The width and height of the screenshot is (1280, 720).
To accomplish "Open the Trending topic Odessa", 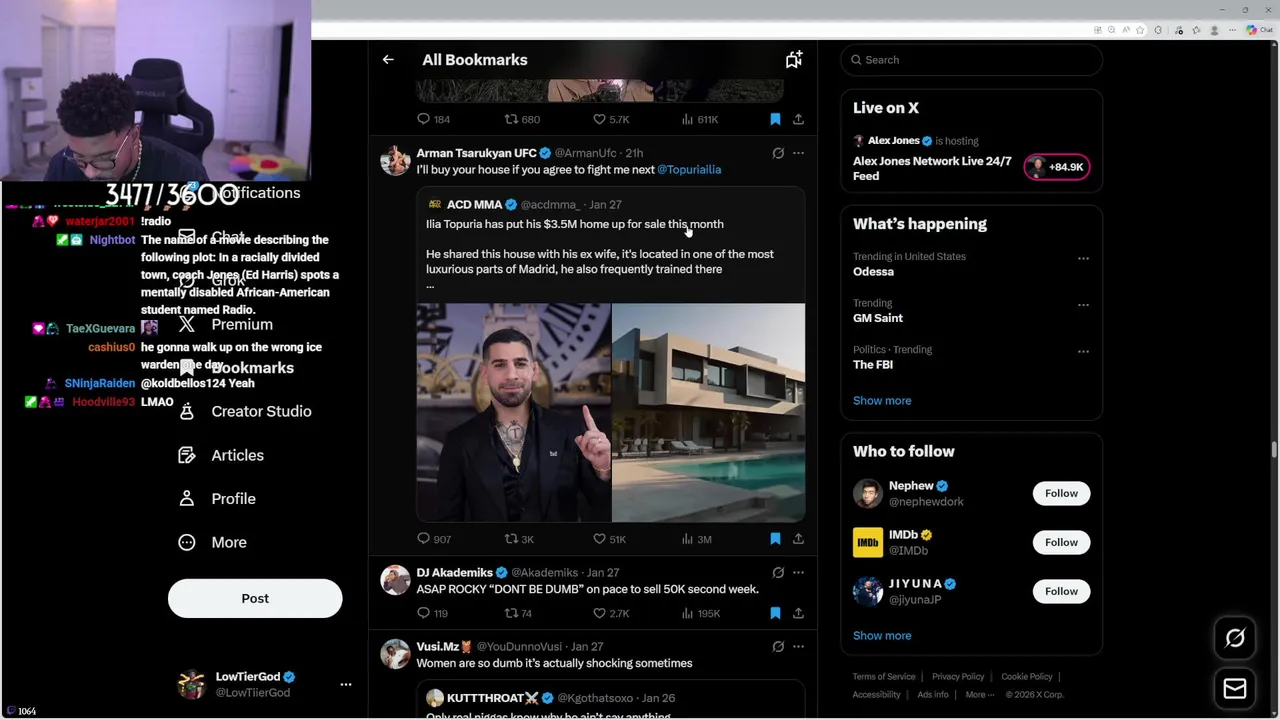I will pyautogui.click(x=873, y=272).
